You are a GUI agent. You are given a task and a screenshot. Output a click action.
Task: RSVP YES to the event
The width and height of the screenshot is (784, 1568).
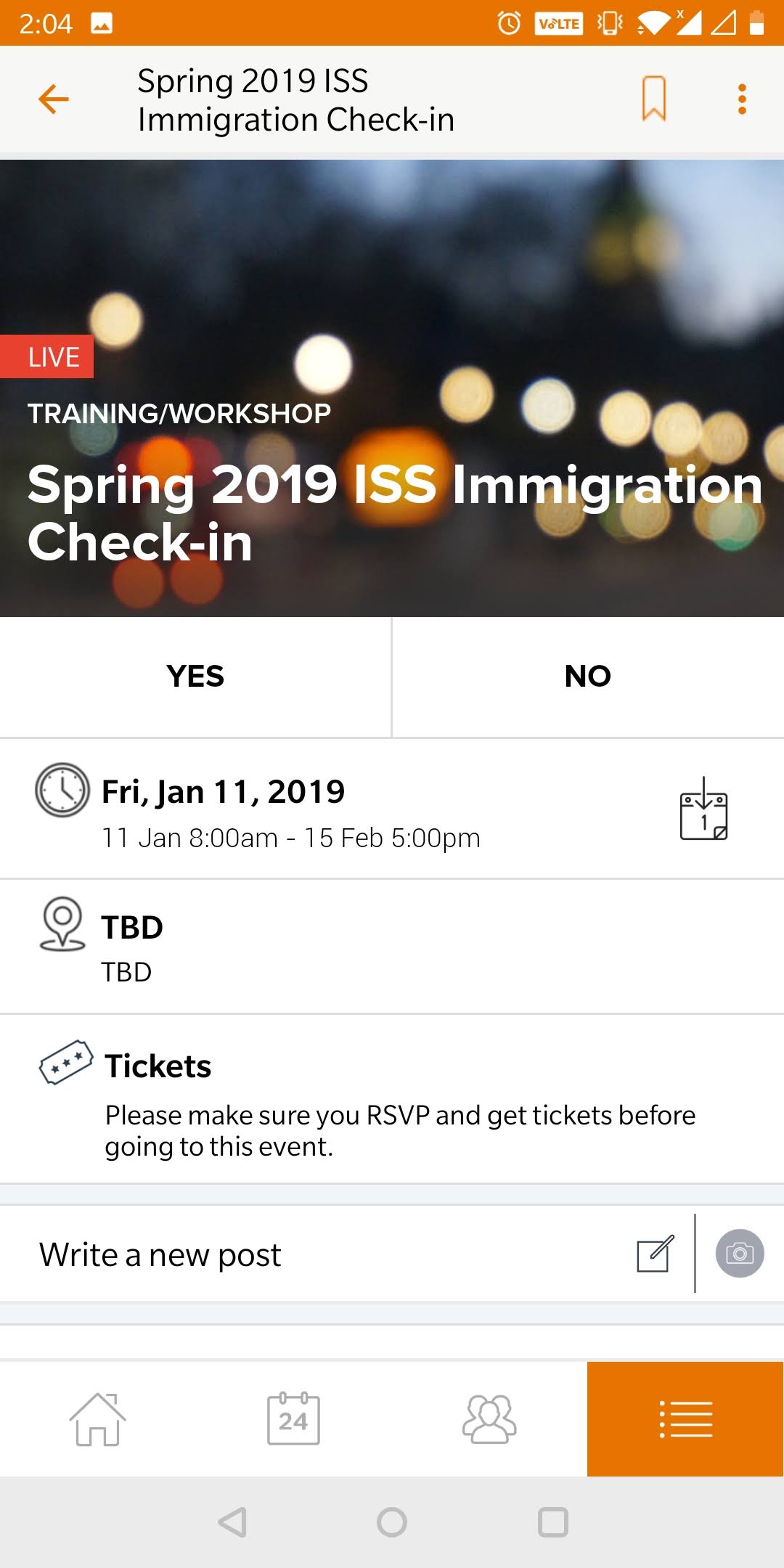pos(195,677)
